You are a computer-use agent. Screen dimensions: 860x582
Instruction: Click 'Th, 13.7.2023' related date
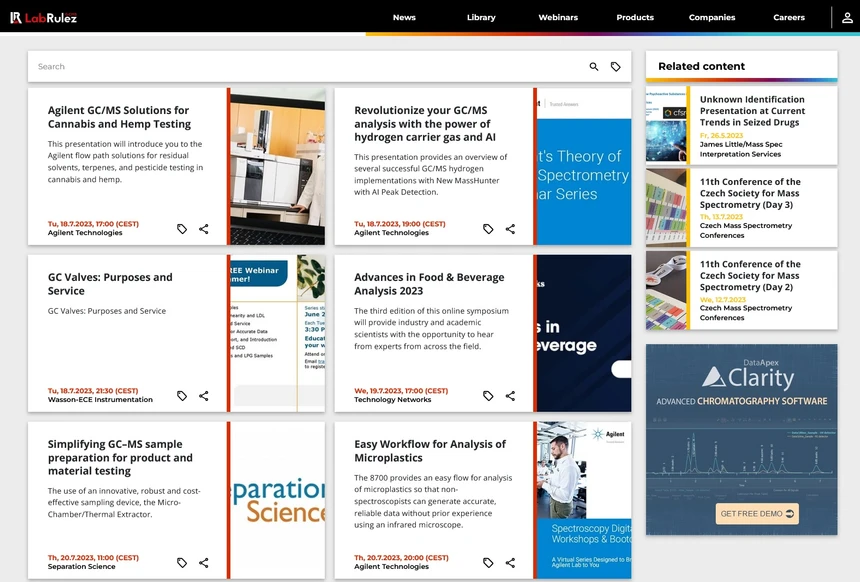(721, 217)
